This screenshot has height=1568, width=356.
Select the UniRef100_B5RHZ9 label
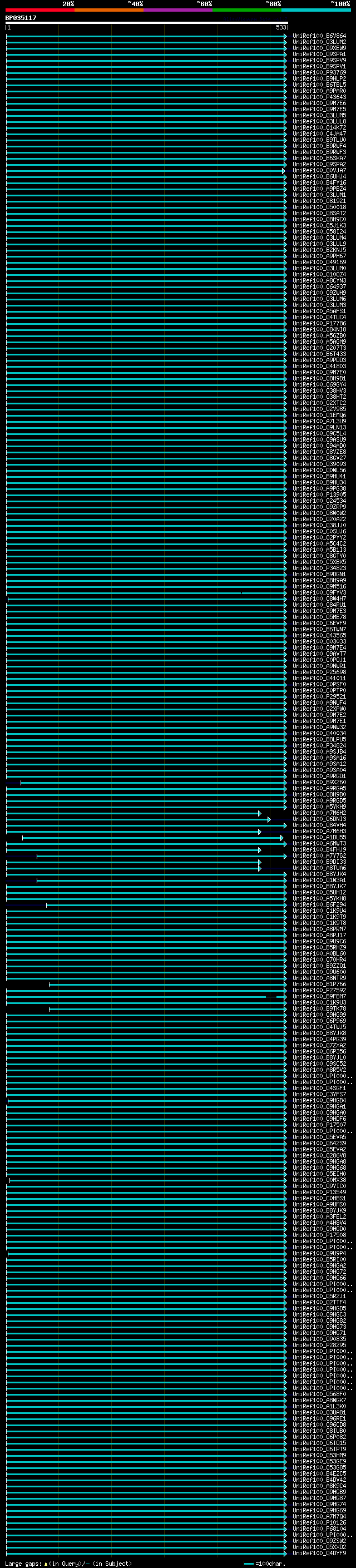[319, 948]
